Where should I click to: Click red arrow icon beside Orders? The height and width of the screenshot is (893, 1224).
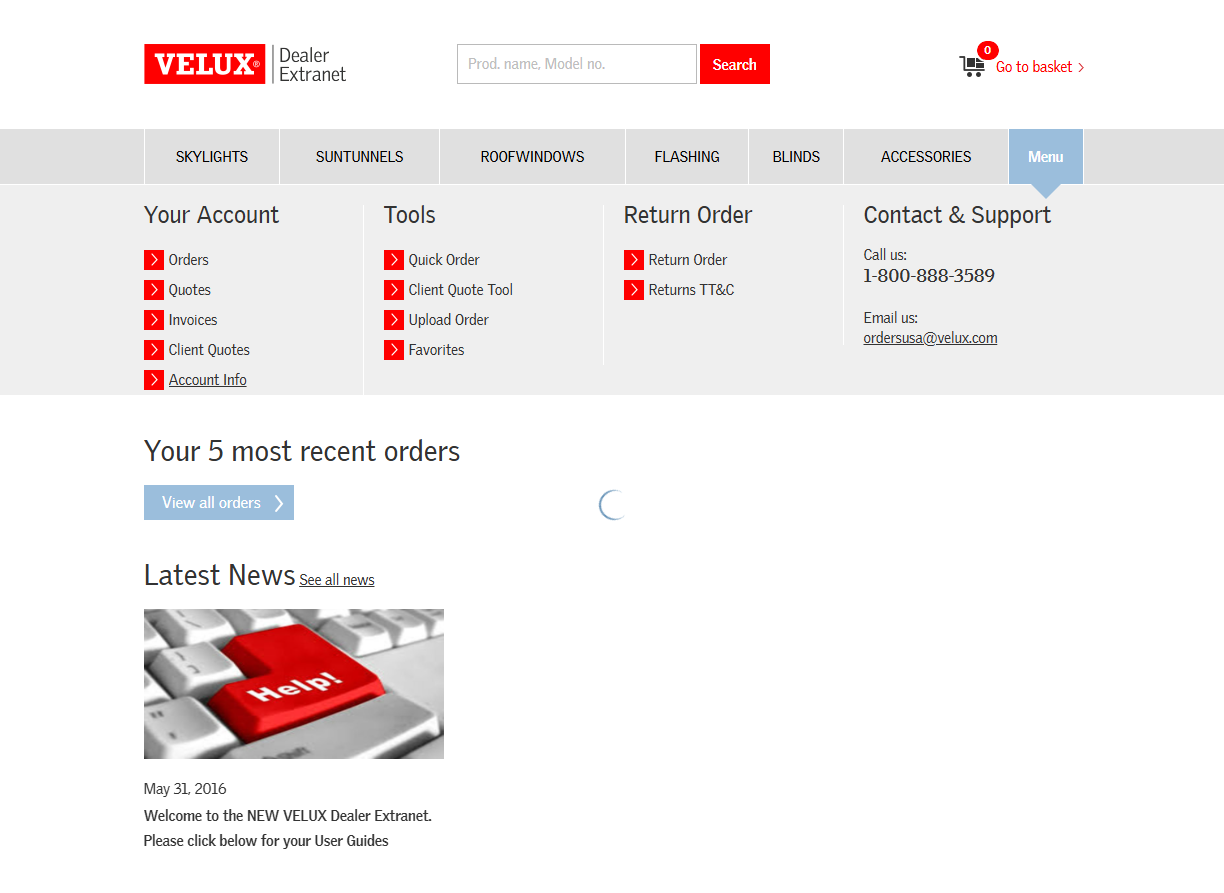pos(154,260)
